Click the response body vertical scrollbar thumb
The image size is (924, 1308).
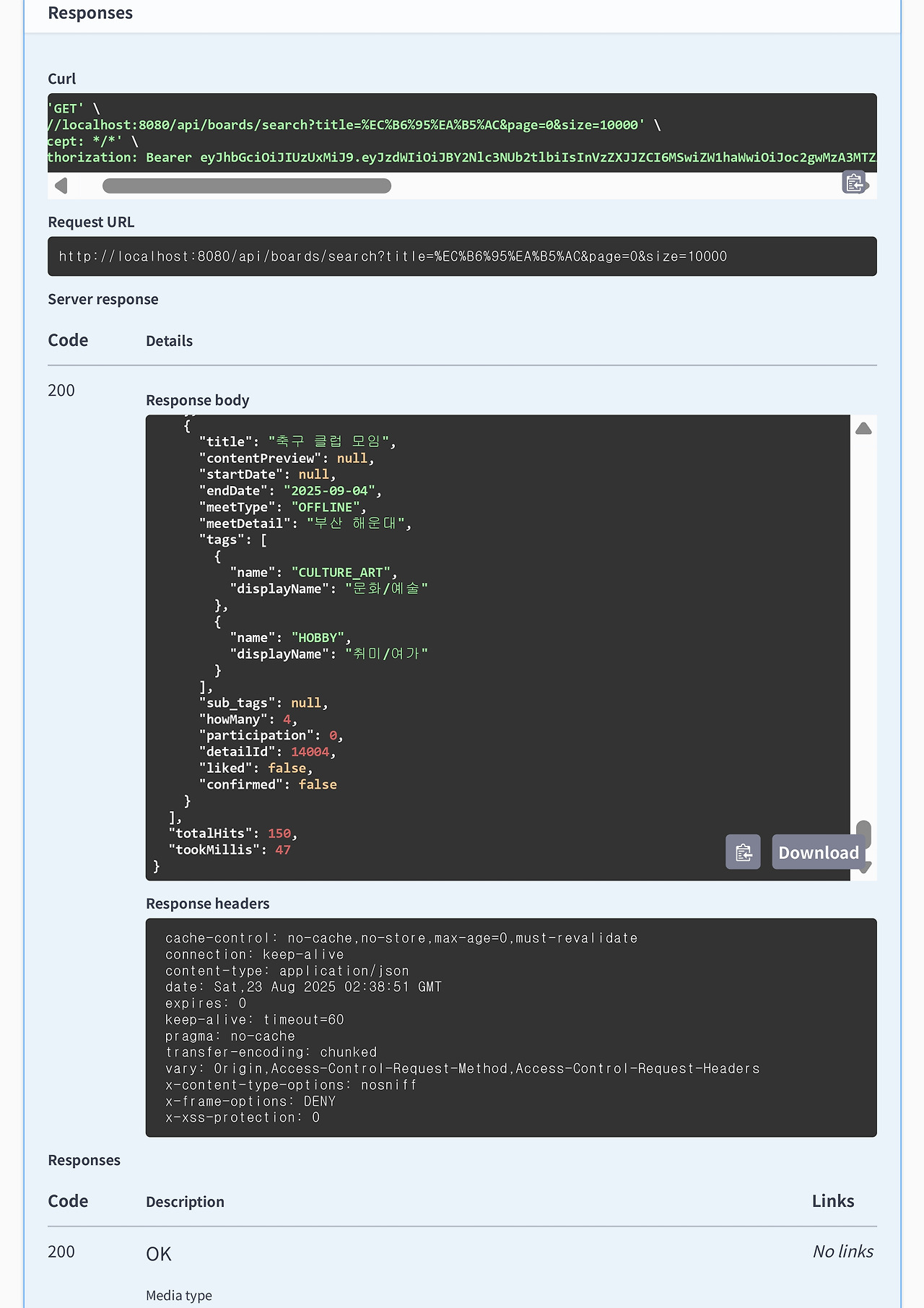click(863, 833)
